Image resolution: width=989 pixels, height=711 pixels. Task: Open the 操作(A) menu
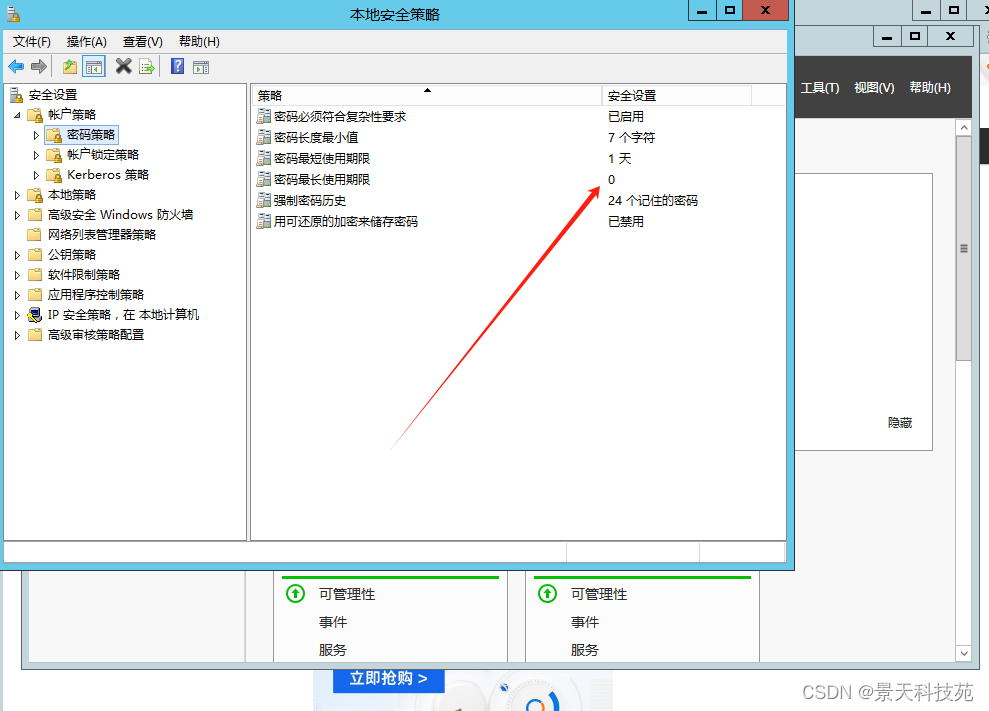coord(86,42)
